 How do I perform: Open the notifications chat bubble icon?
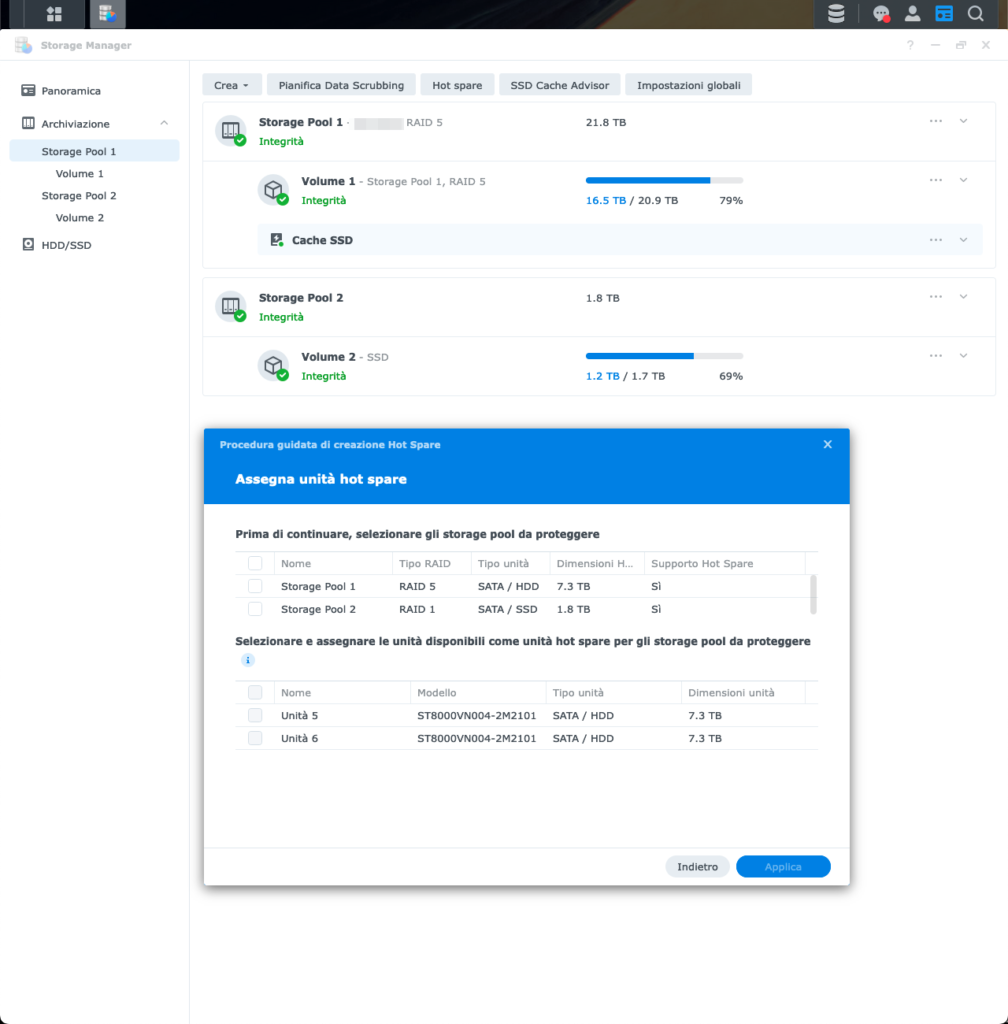click(x=881, y=14)
